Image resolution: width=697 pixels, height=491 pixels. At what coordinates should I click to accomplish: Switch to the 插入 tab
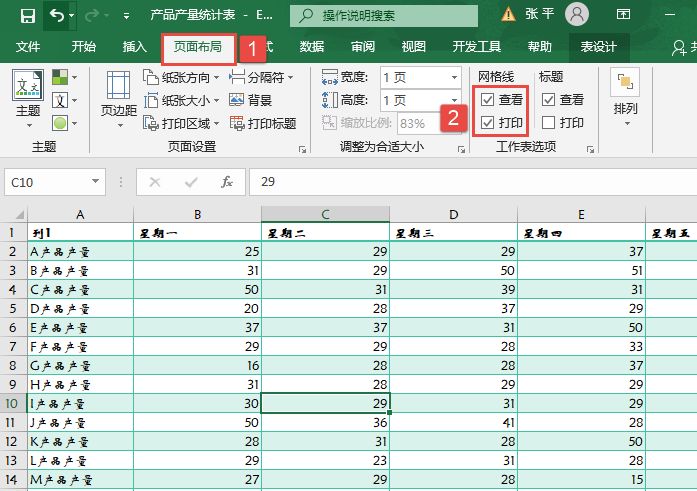(135, 47)
